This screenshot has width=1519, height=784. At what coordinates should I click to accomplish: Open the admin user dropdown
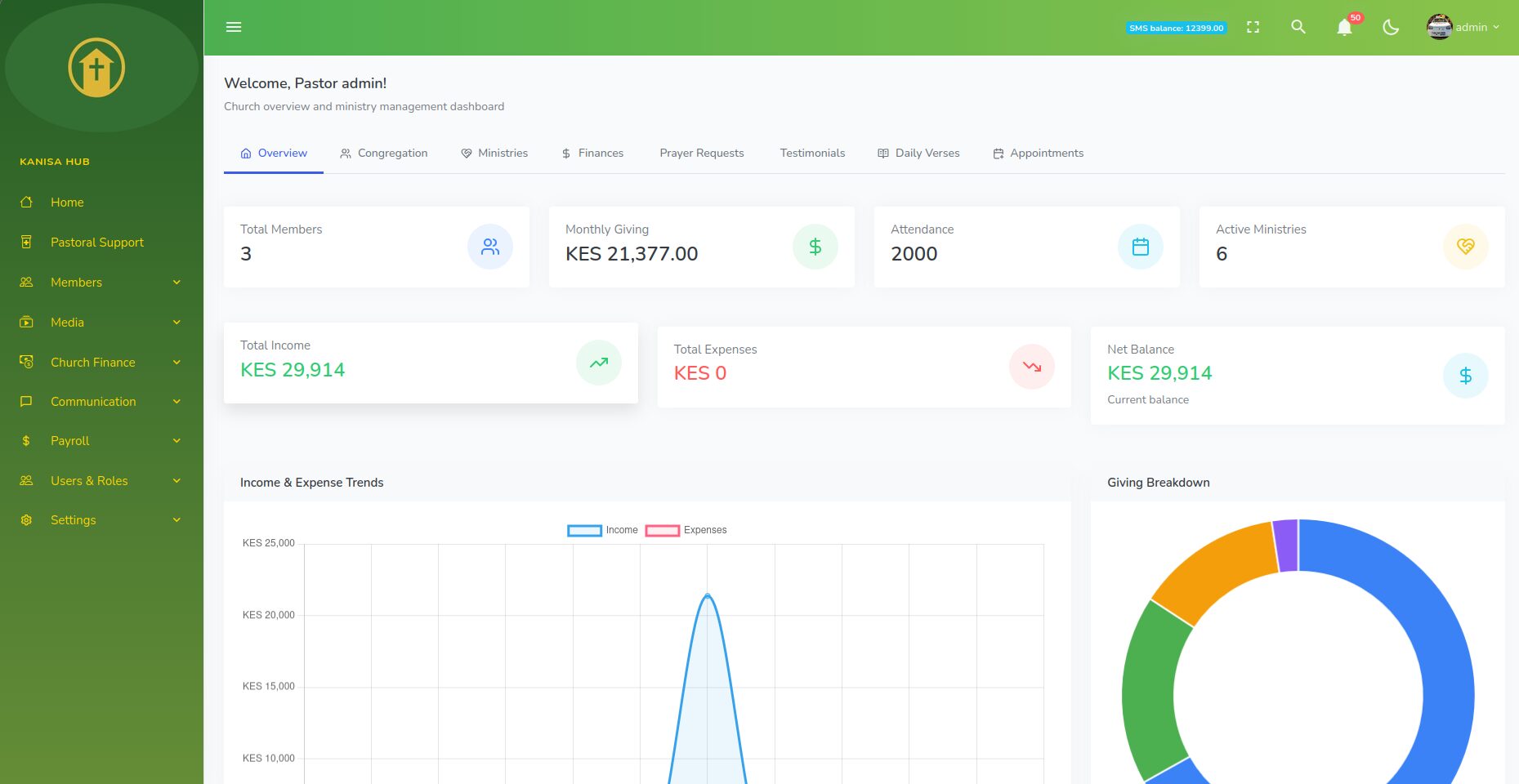(1463, 27)
